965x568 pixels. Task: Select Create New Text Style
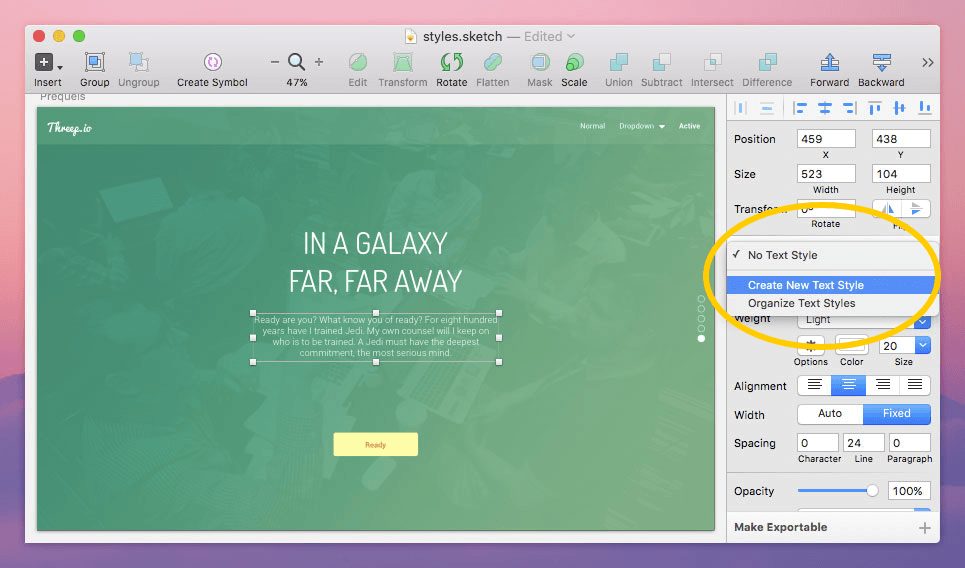tap(831, 285)
